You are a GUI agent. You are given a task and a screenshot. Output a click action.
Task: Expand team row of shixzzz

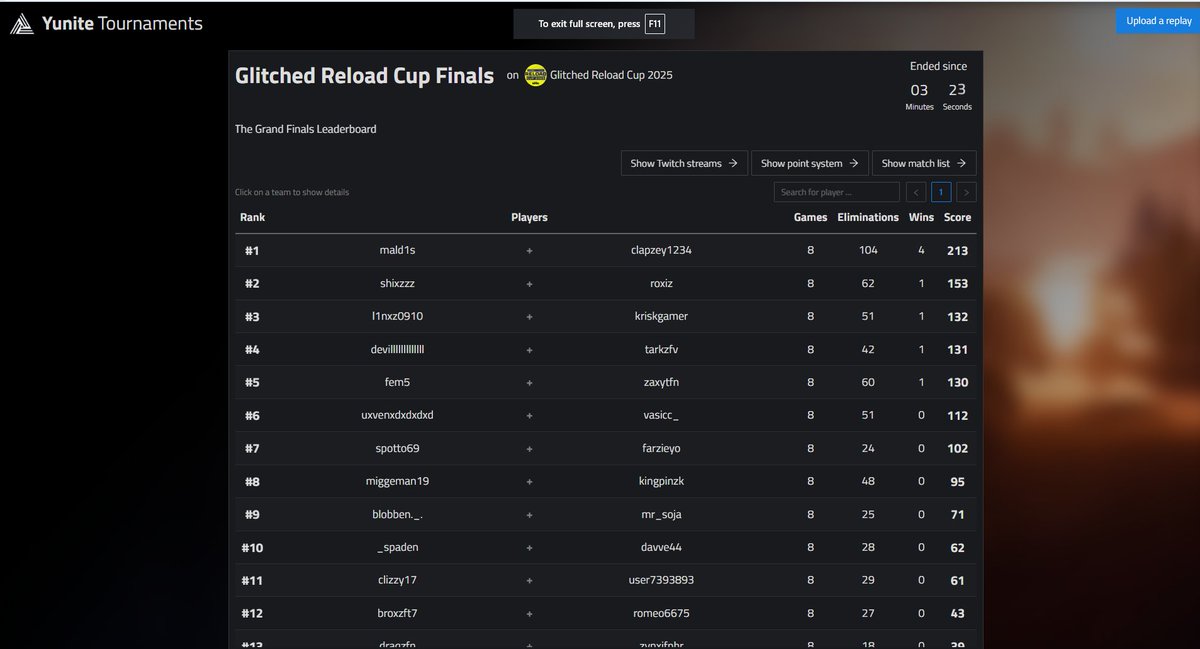(606, 283)
